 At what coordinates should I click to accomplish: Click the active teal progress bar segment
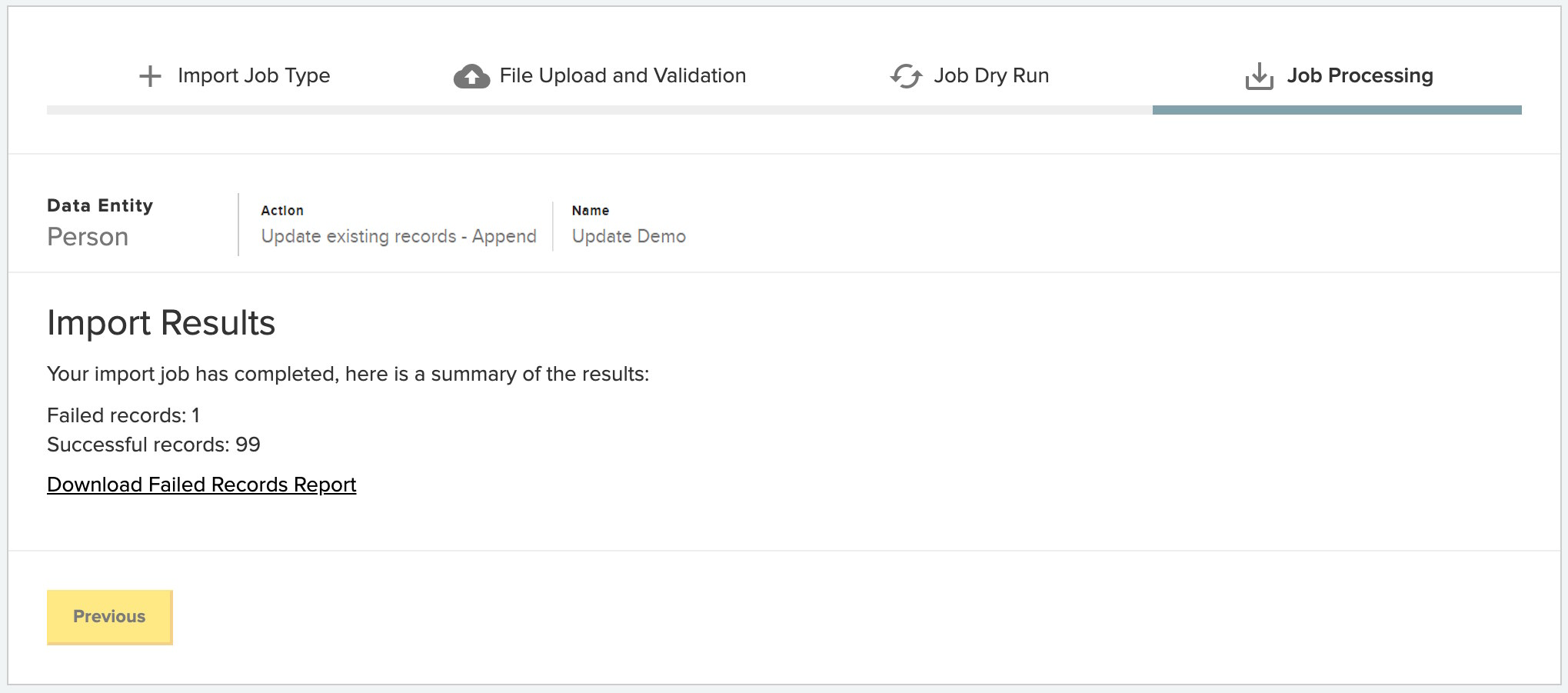click(x=1337, y=110)
